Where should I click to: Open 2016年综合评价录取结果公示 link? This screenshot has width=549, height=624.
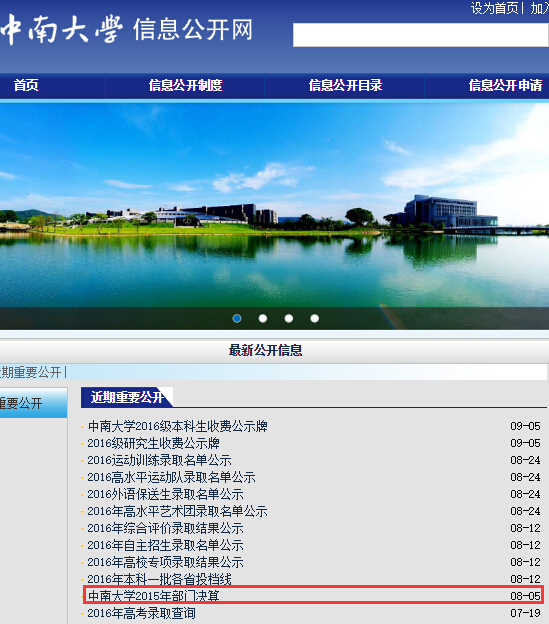click(165, 528)
